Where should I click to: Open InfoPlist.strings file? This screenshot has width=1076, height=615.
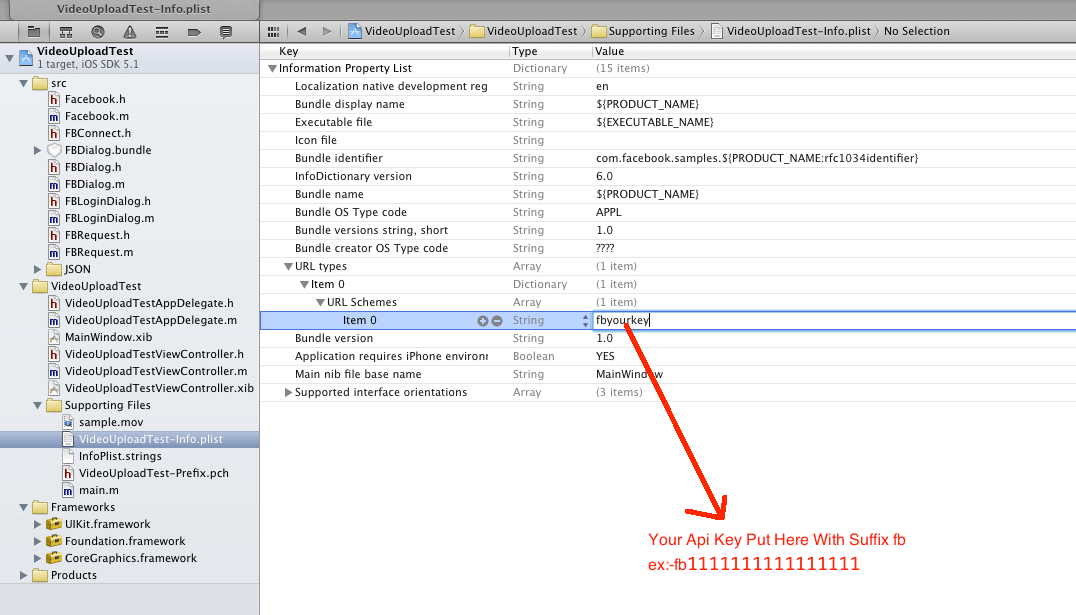click(120, 456)
